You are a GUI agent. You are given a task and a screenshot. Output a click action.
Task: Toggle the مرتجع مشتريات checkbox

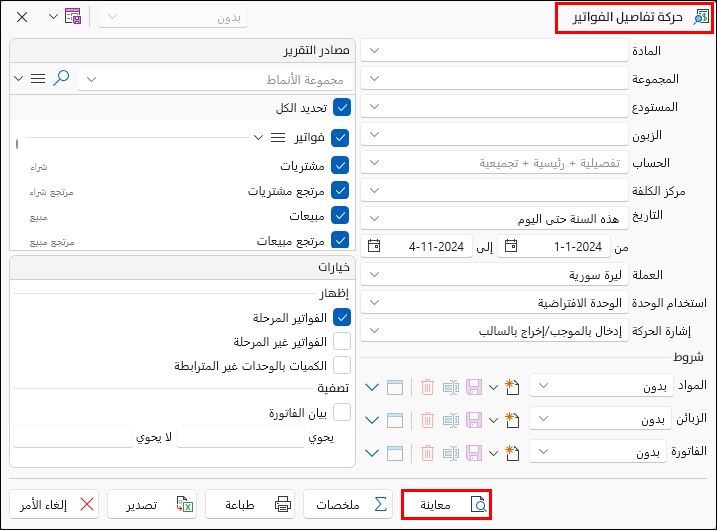click(x=340, y=190)
